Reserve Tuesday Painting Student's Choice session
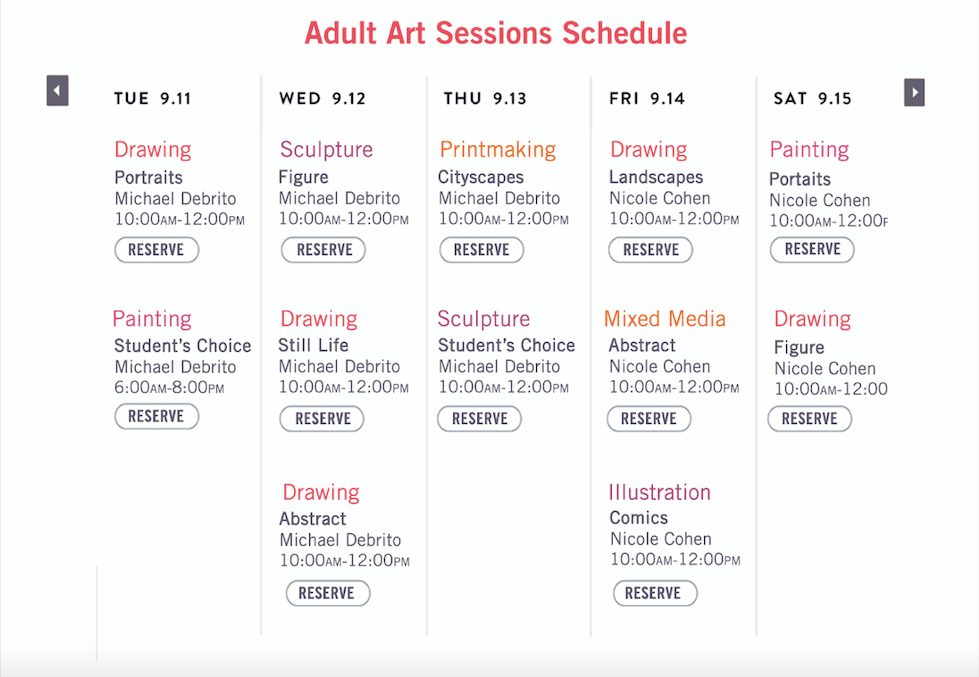The width and height of the screenshot is (979, 677). tap(157, 417)
